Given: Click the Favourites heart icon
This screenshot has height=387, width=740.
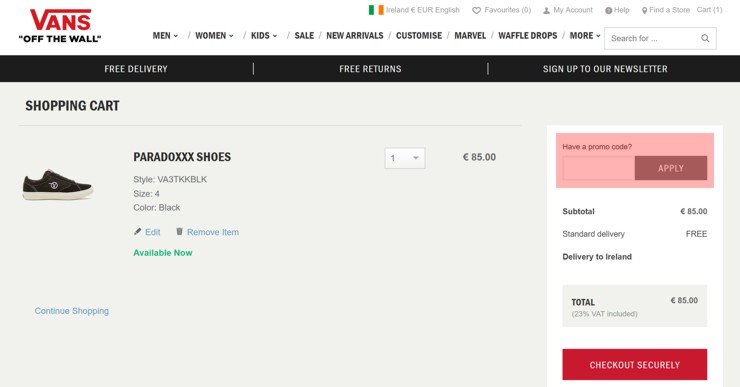Looking at the screenshot, I should pos(477,10).
